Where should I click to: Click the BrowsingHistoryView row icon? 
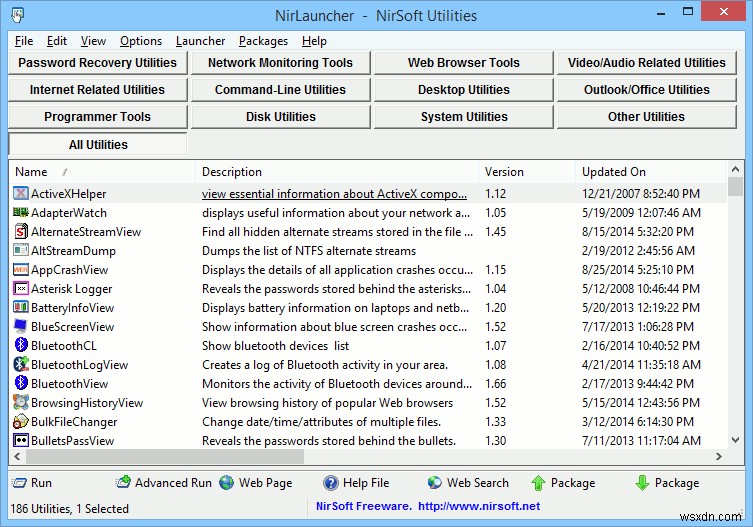(21, 403)
